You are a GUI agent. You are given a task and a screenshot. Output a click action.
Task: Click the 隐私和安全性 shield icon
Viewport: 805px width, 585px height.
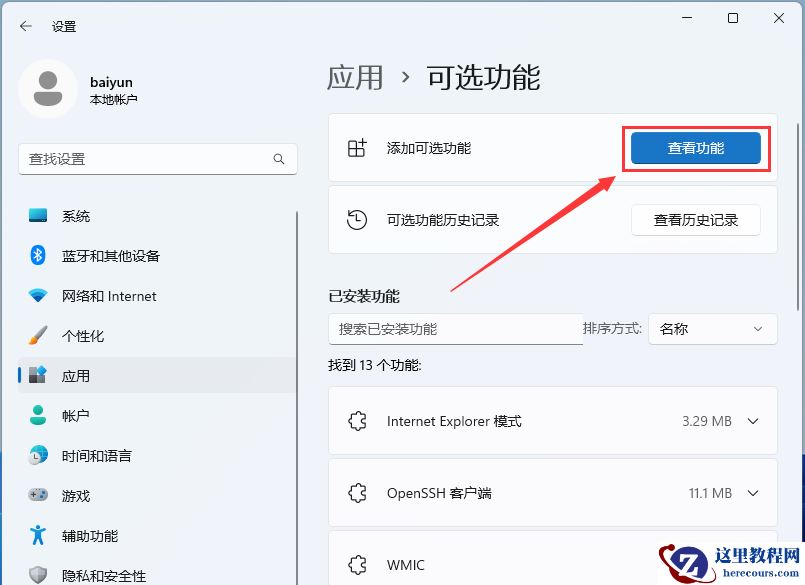pyautogui.click(x=36, y=575)
